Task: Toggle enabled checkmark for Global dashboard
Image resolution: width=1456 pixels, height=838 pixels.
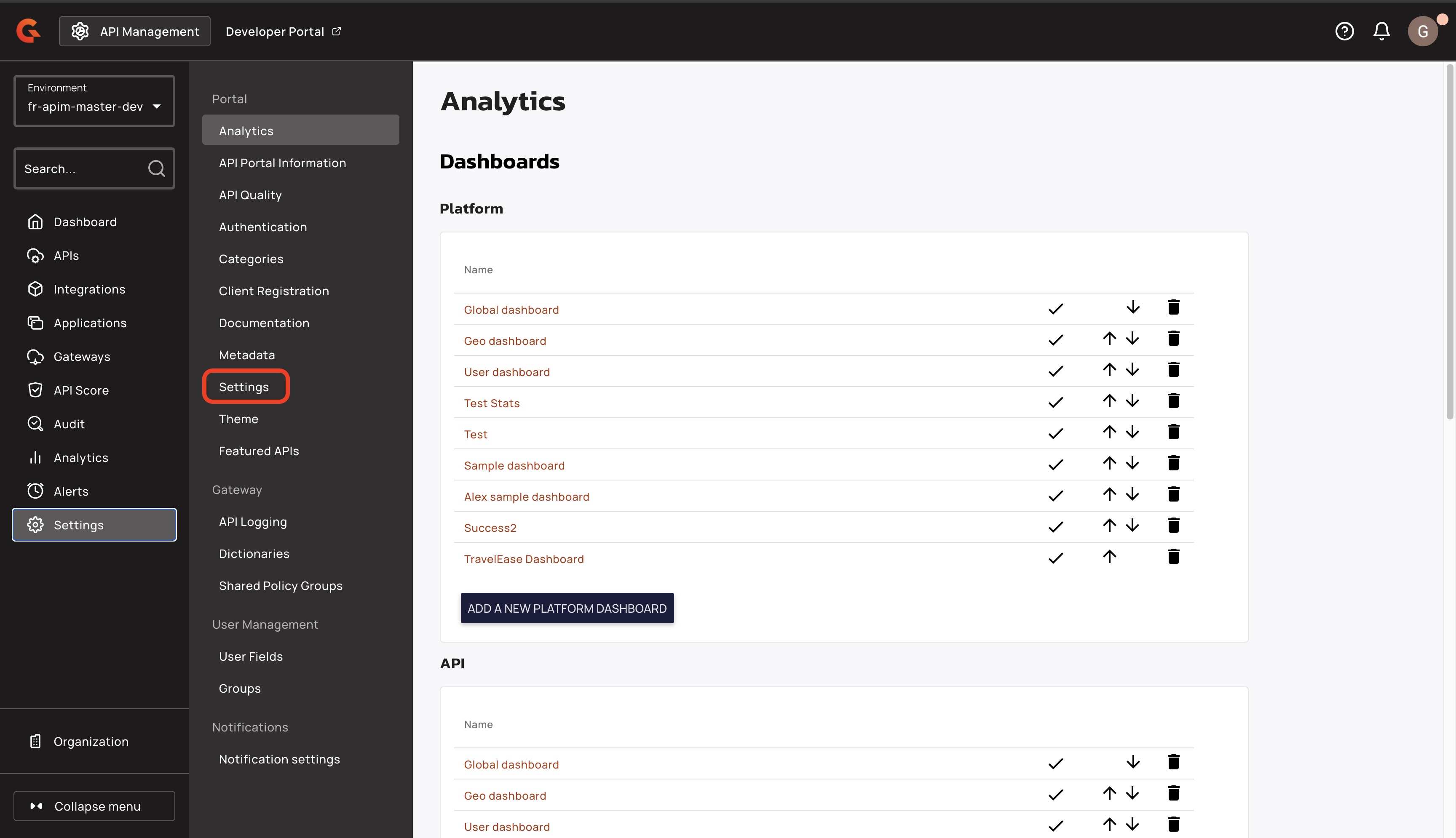Action: tap(1055, 309)
